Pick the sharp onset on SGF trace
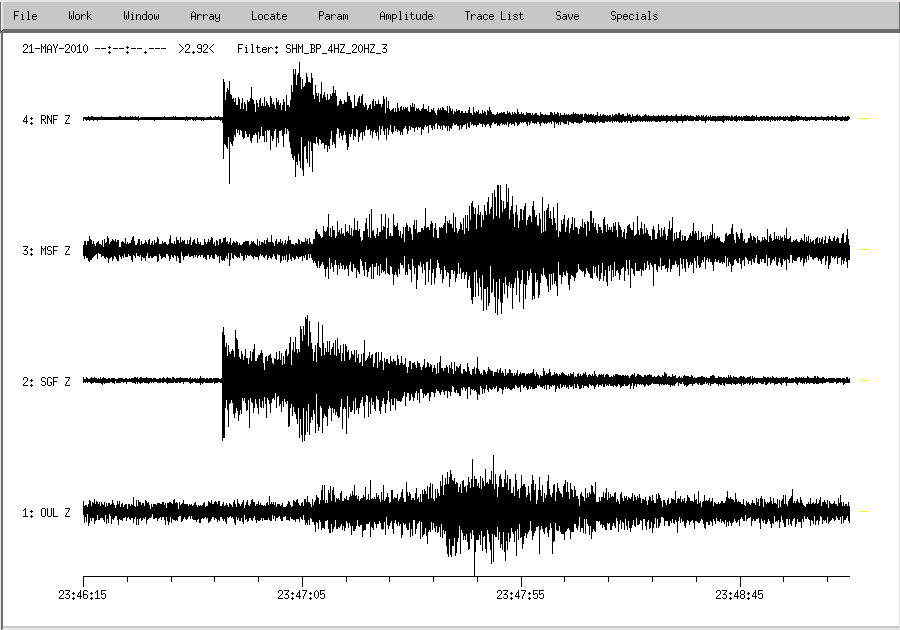The height and width of the screenshot is (630, 900). tap(223, 380)
